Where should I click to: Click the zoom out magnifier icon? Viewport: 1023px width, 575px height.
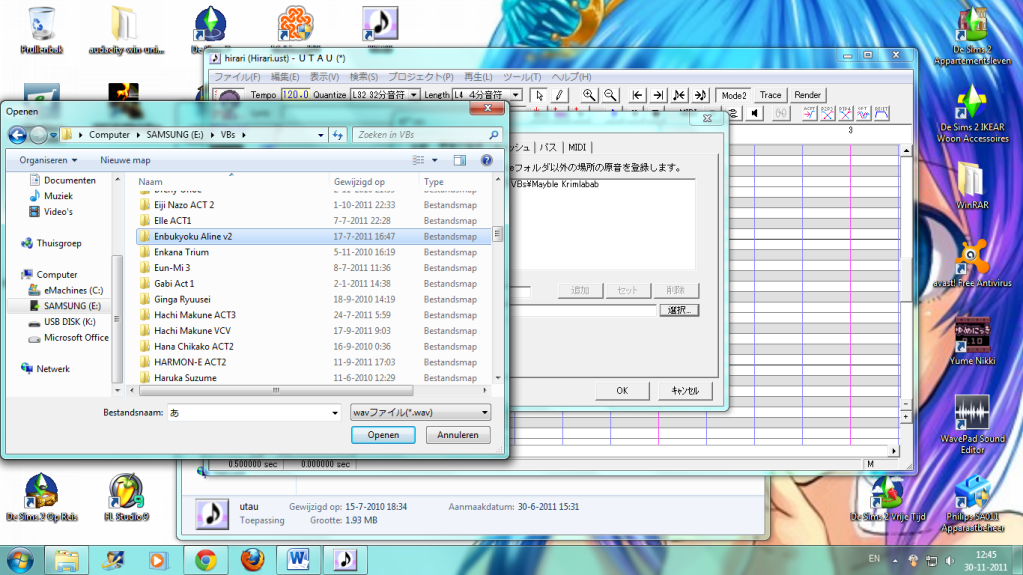(x=610, y=95)
